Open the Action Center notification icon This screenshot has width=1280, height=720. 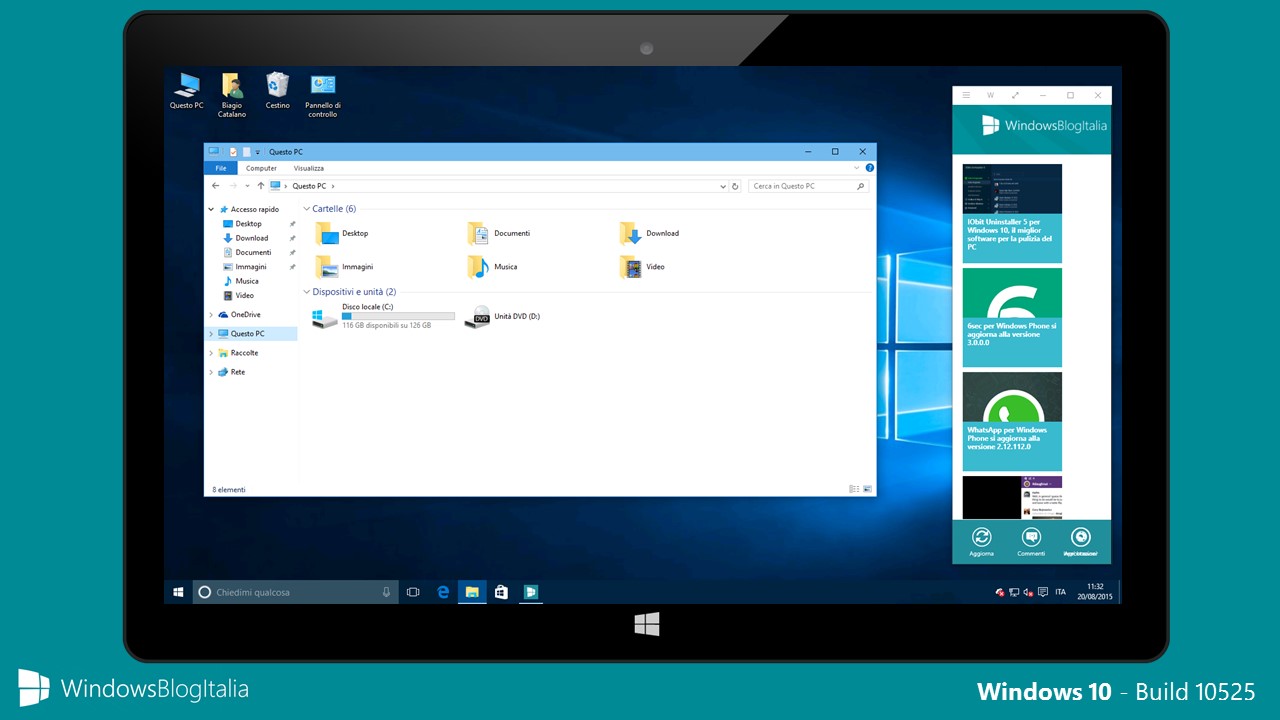click(x=1043, y=592)
